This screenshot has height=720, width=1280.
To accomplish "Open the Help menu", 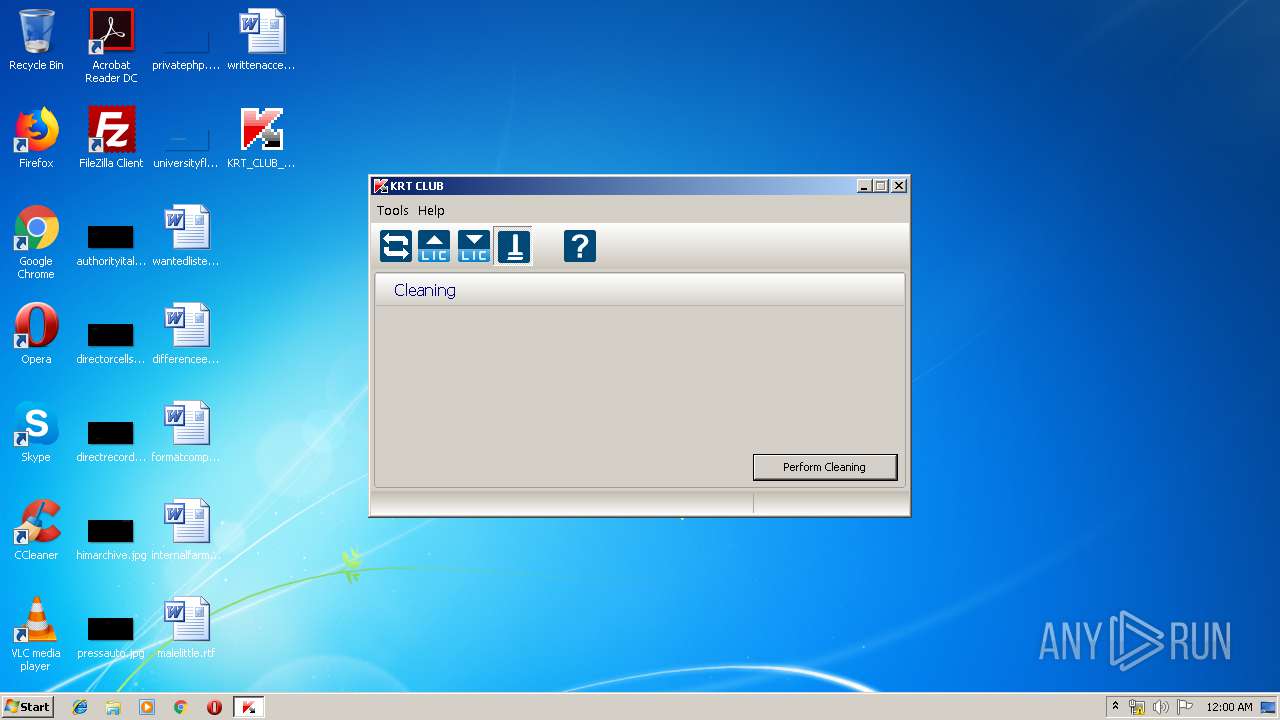I will (x=431, y=211).
